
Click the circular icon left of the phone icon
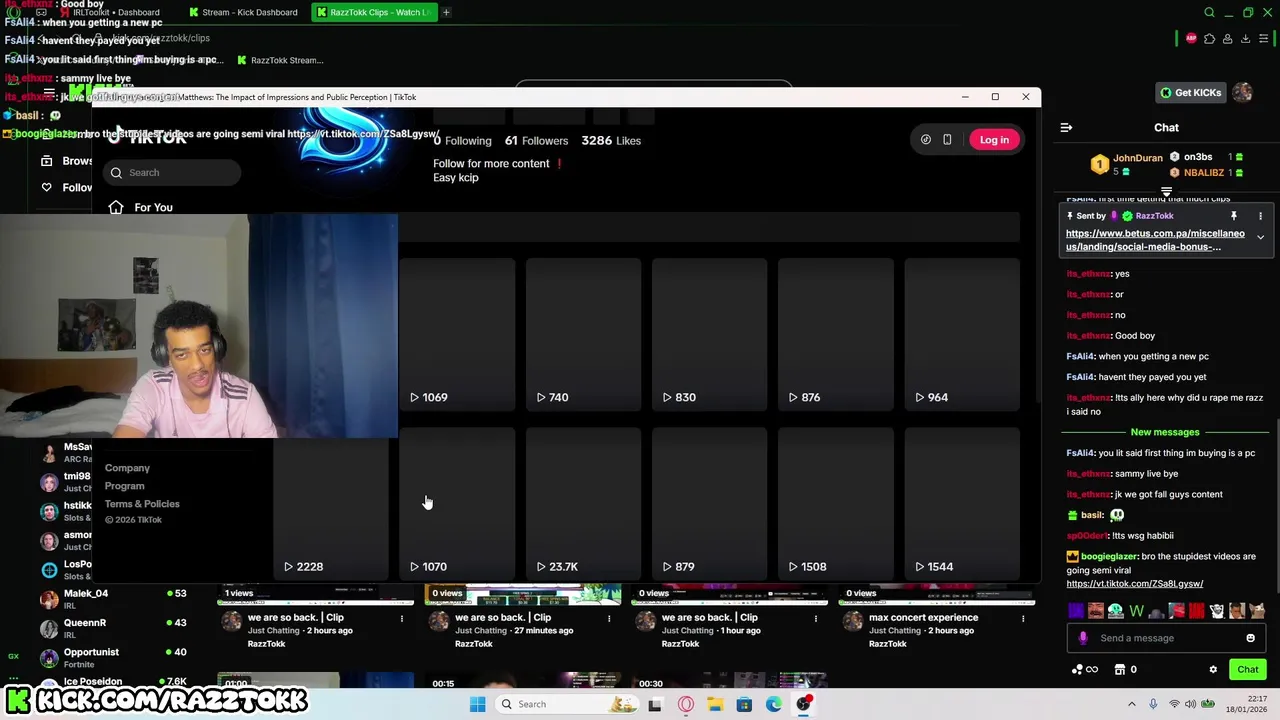pyautogui.click(x=926, y=140)
